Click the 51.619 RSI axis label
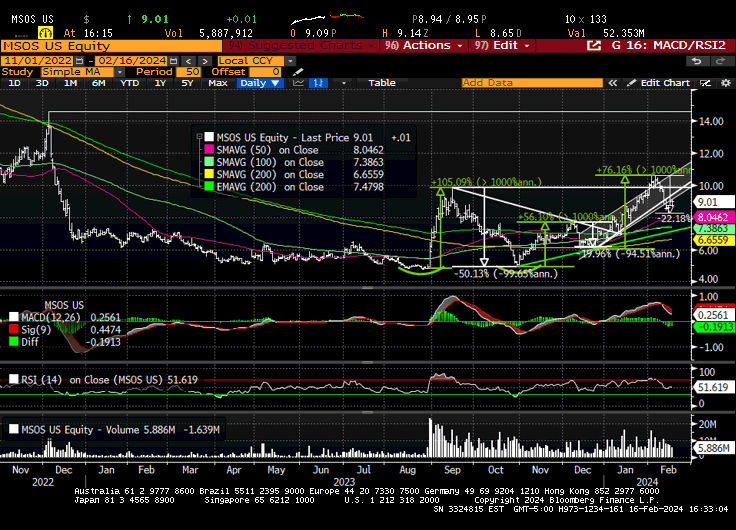 coord(713,387)
